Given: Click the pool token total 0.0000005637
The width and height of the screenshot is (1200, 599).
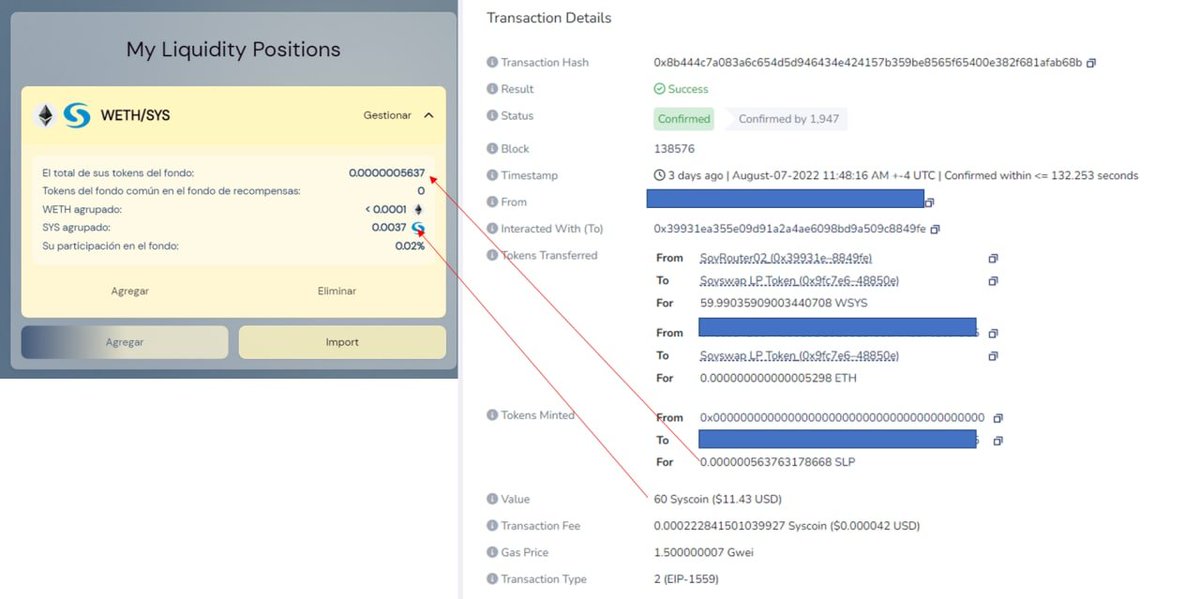Looking at the screenshot, I should pyautogui.click(x=387, y=173).
